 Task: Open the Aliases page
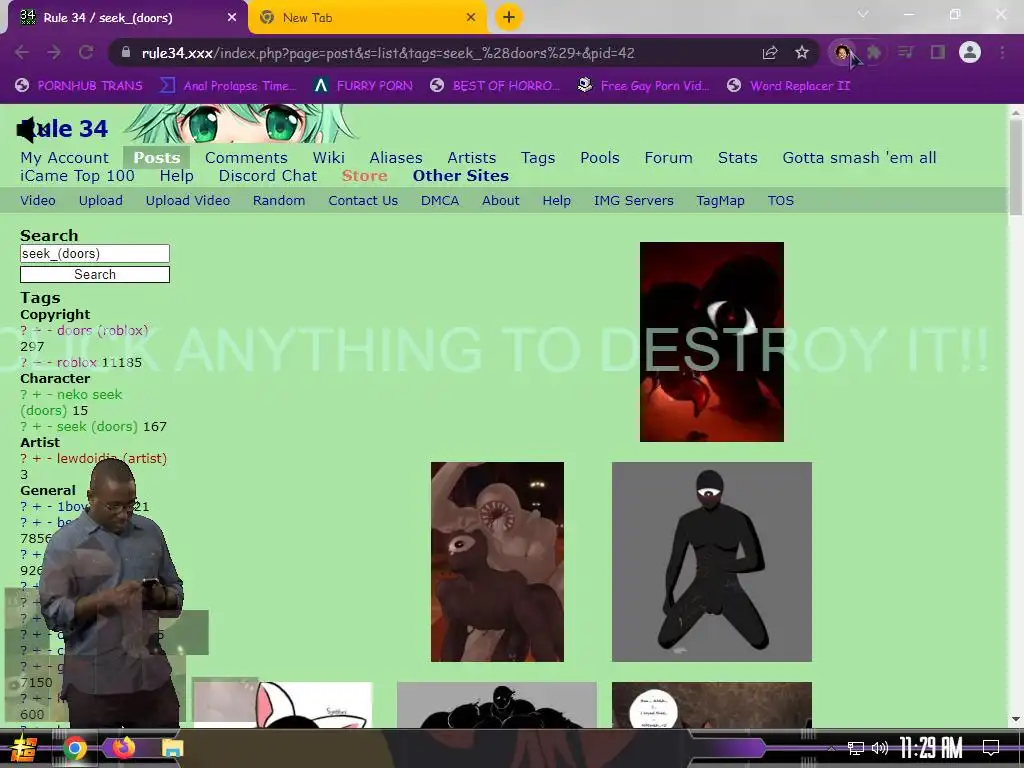pyautogui.click(x=396, y=157)
